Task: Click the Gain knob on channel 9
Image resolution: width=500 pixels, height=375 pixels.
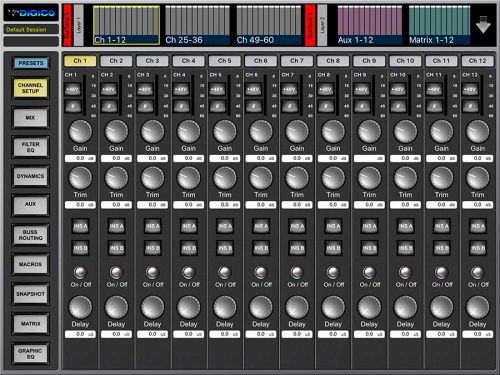Action: (369, 132)
